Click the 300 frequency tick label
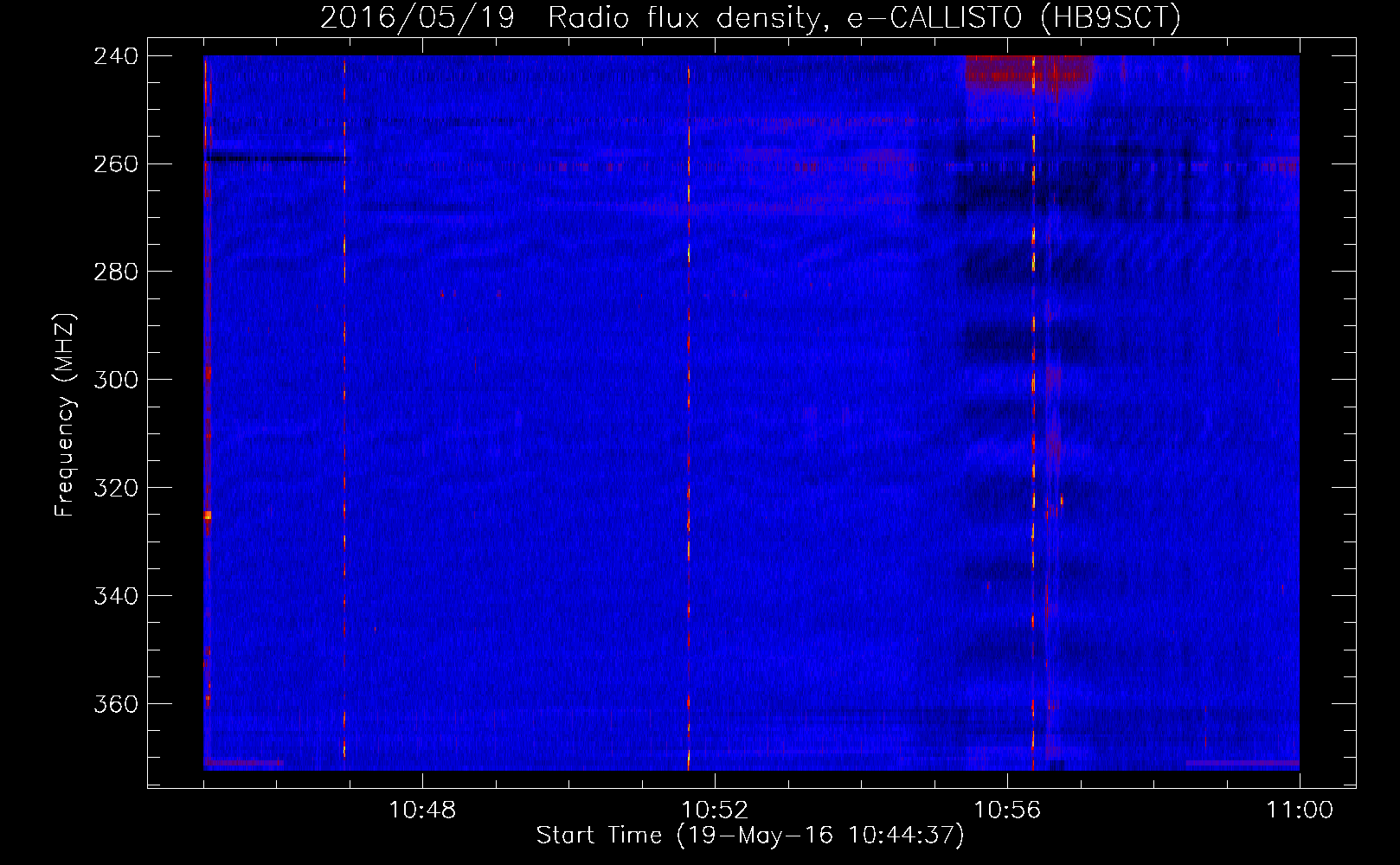Viewport: 1400px width, 865px height. (x=116, y=381)
